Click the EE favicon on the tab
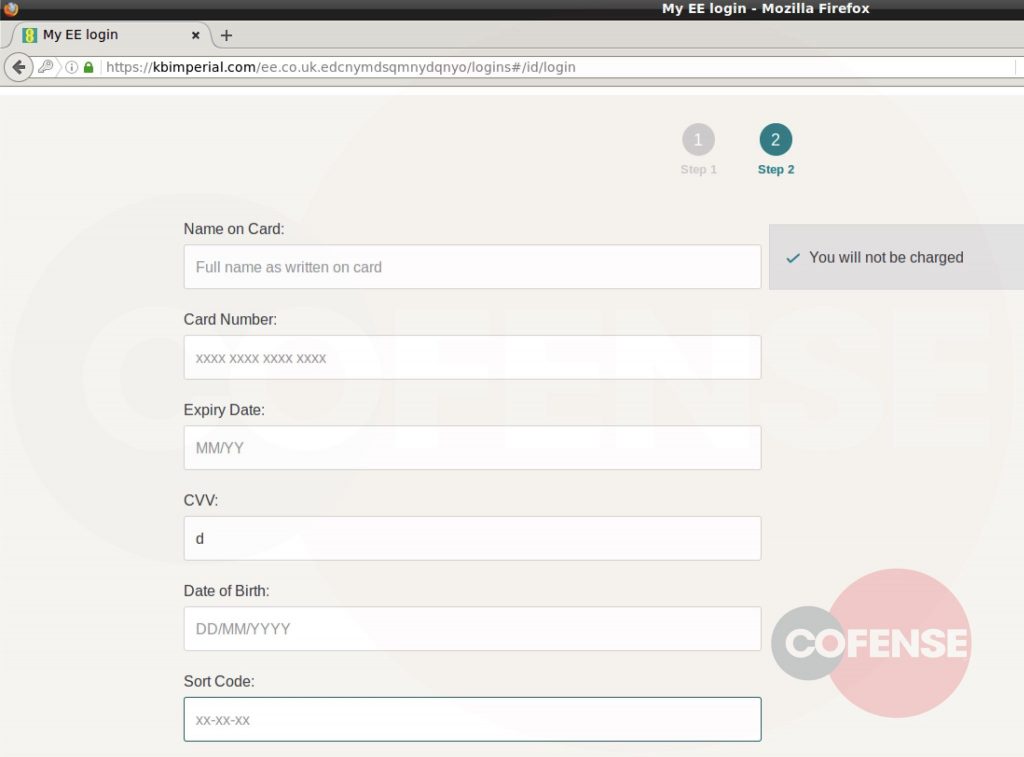This screenshot has width=1024, height=757. point(29,35)
